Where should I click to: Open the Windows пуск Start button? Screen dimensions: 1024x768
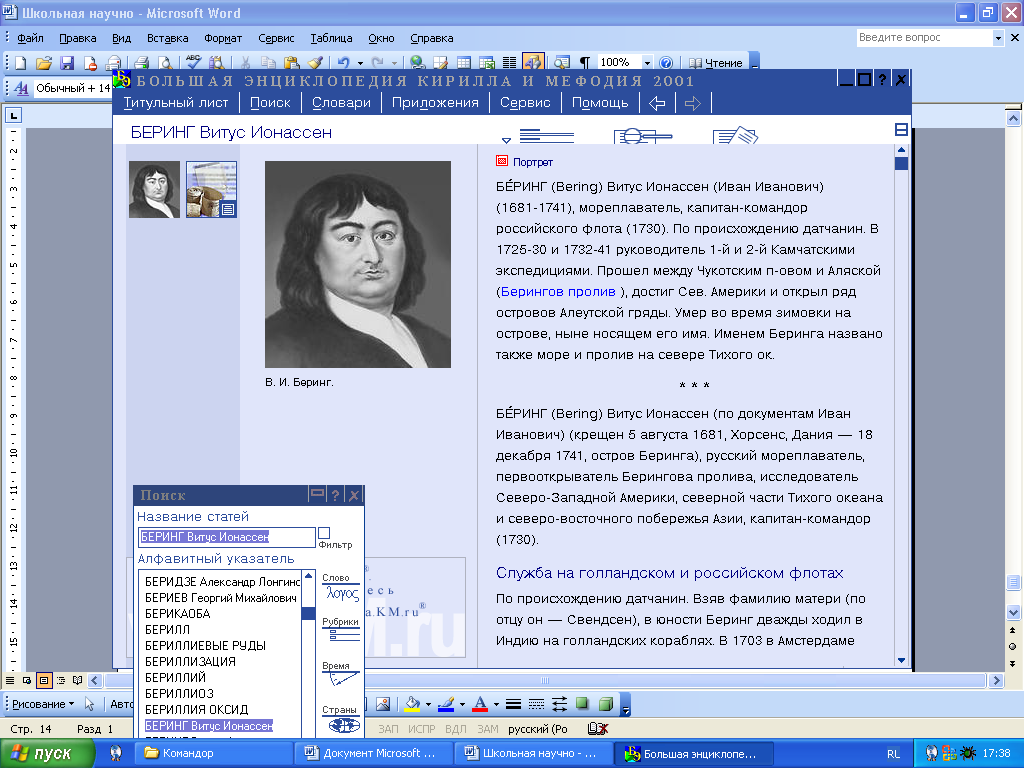coord(48,753)
